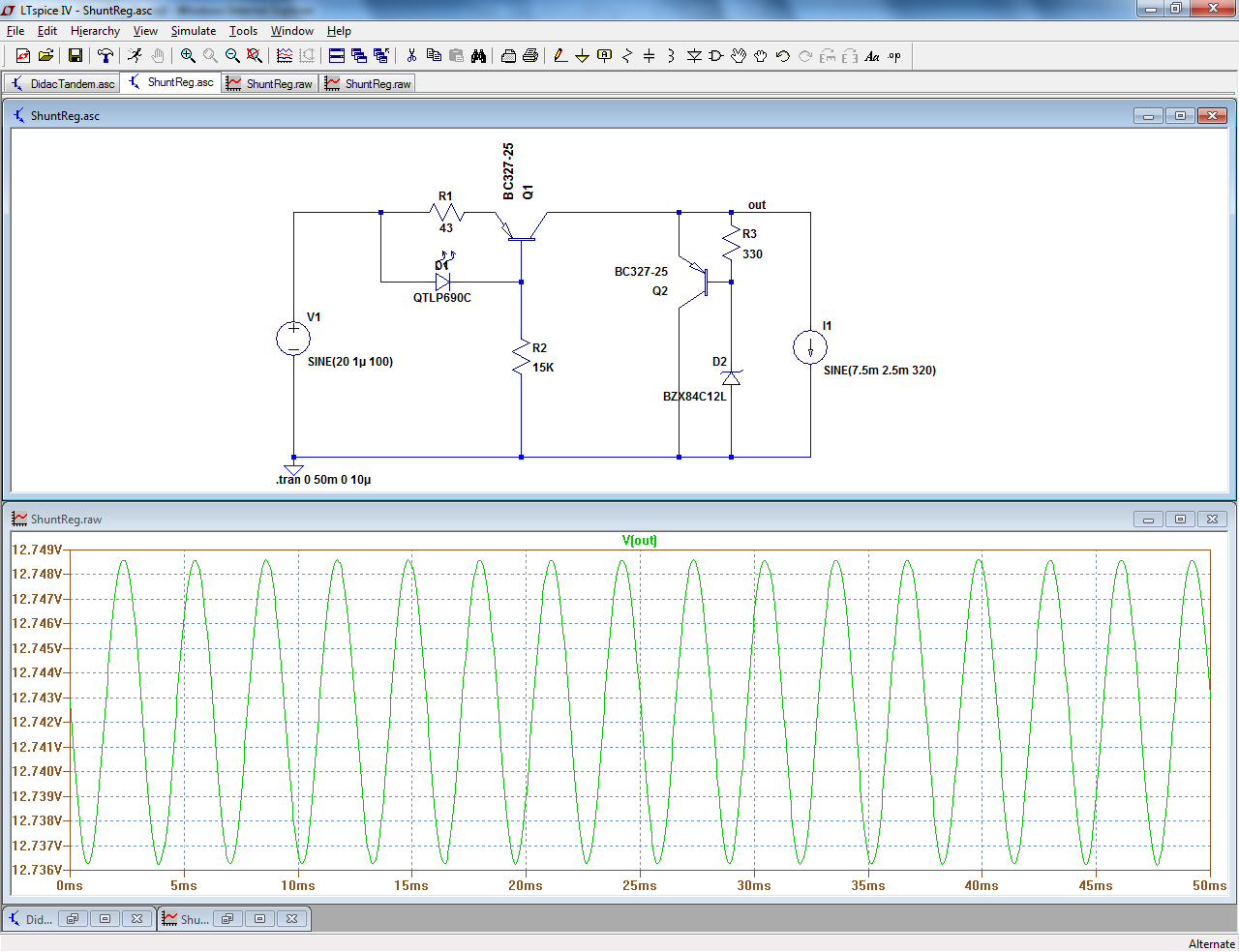Select the Capacitor placement tool
The height and width of the screenshot is (952, 1239).
650,56
